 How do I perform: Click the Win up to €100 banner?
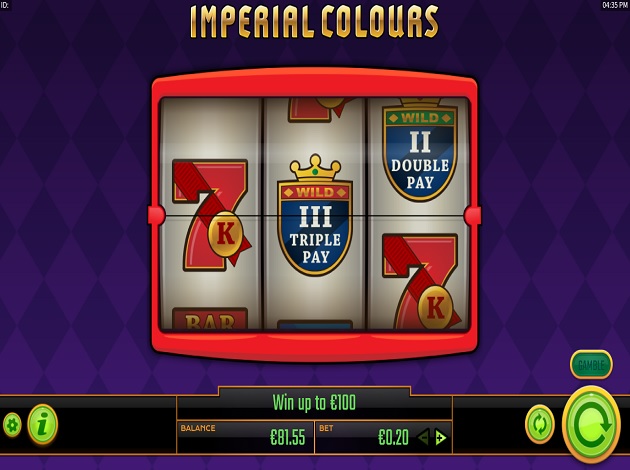pyautogui.click(x=314, y=403)
